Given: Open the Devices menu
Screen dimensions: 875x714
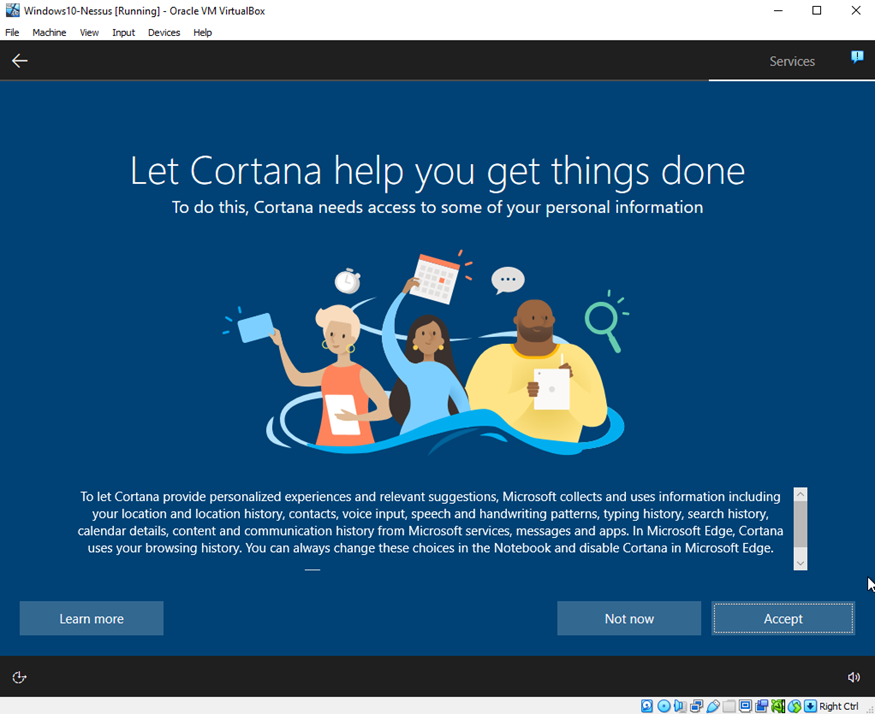Looking at the screenshot, I should point(164,33).
